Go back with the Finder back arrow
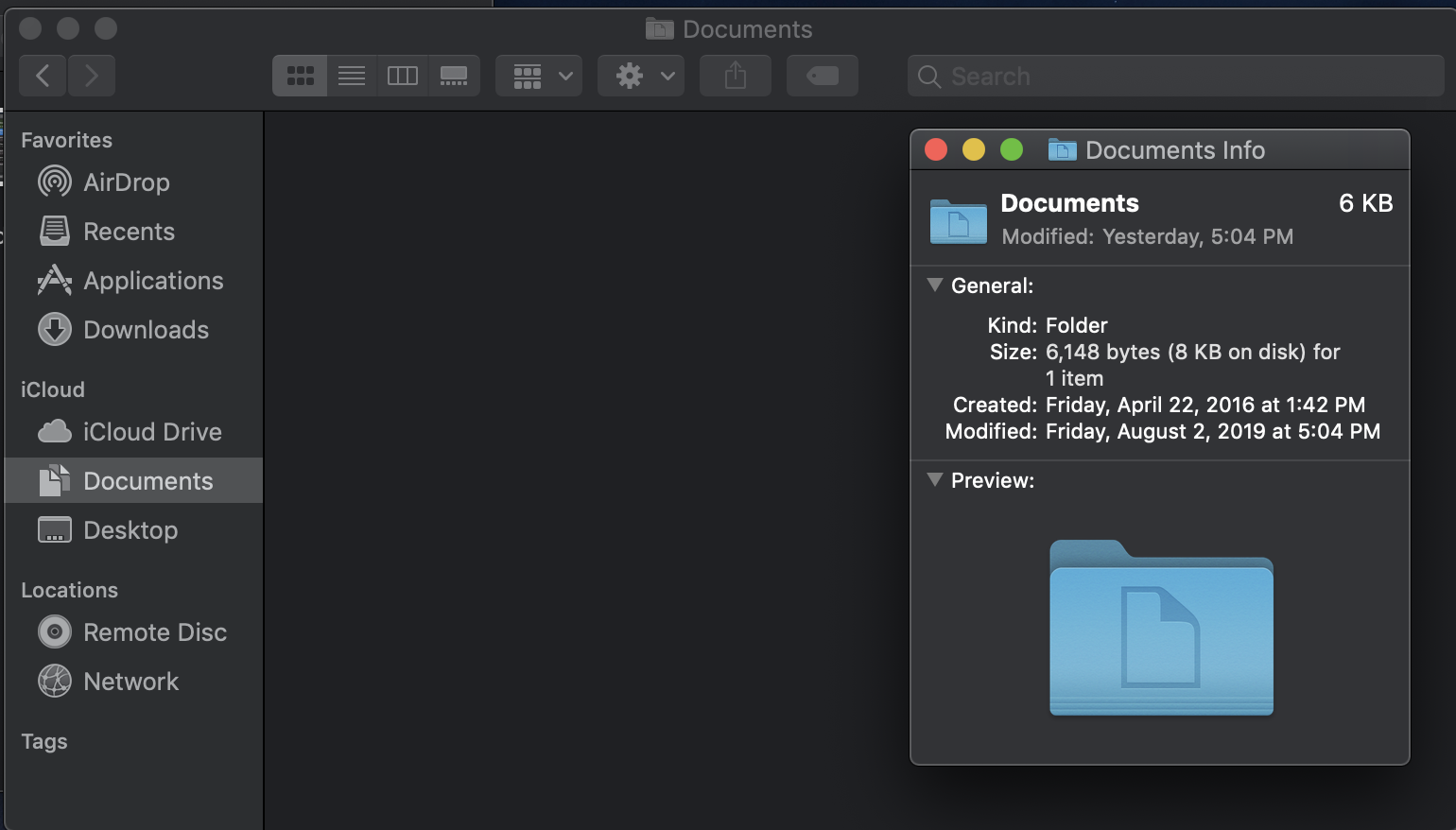Screen dimensions: 1456x830 click(x=43, y=76)
